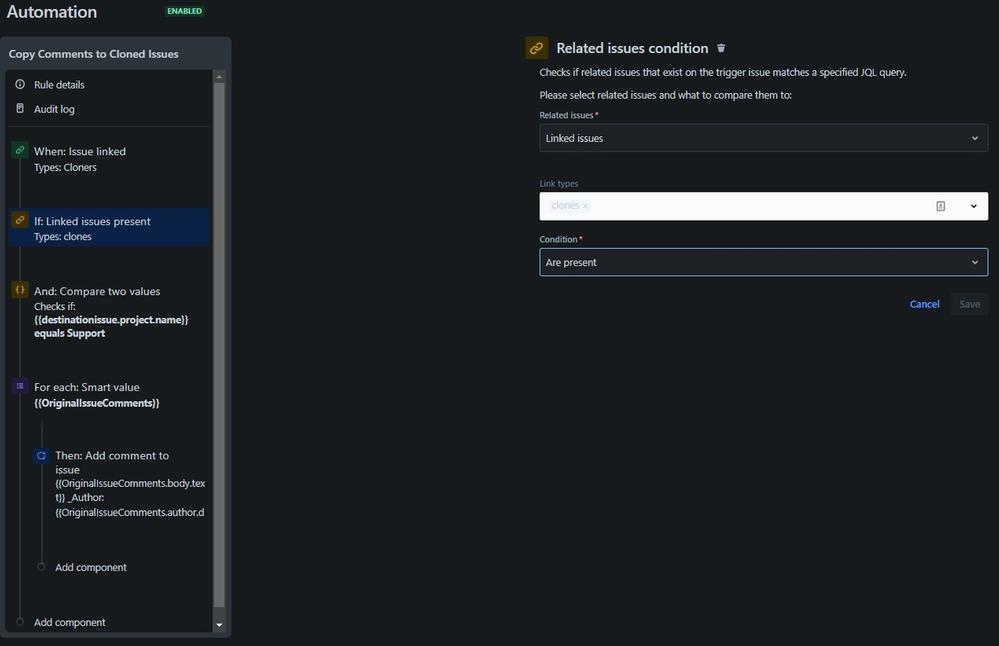Expand the Link types dropdown arrow
Viewport: 999px width, 646px height.
coord(974,206)
